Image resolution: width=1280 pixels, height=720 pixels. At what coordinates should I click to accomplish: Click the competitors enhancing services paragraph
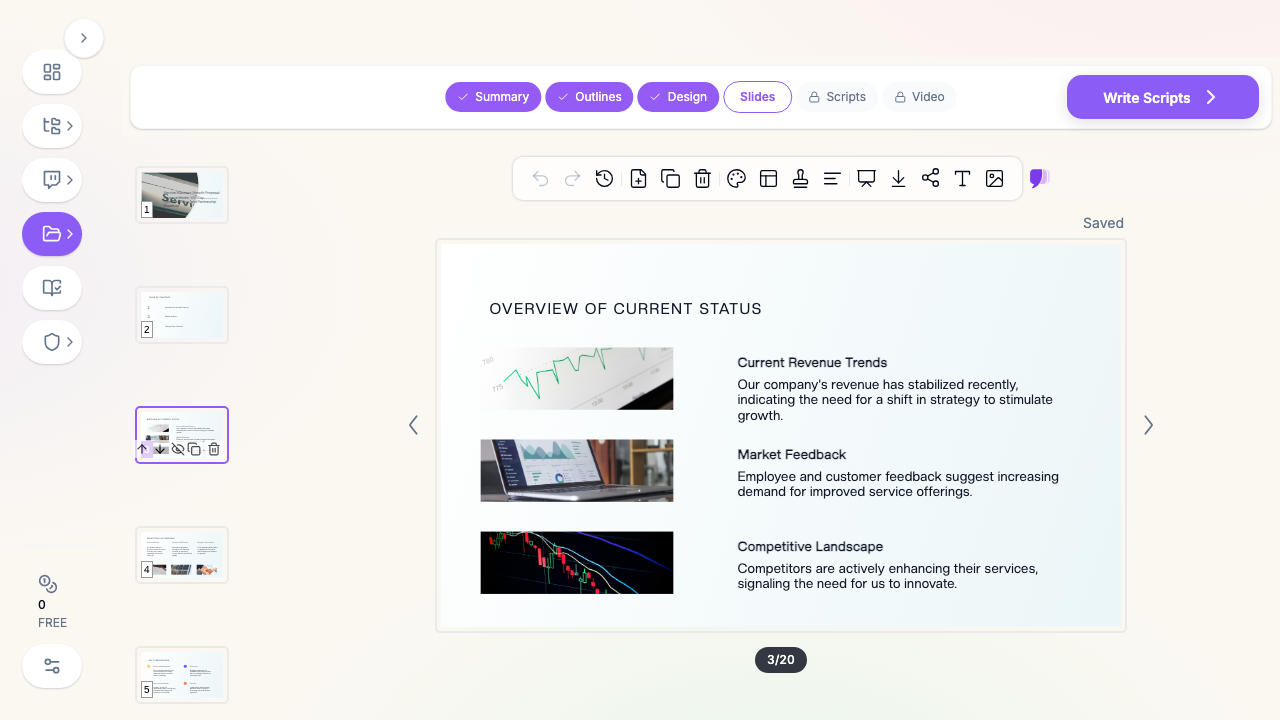pyautogui.click(x=888, y=576)
